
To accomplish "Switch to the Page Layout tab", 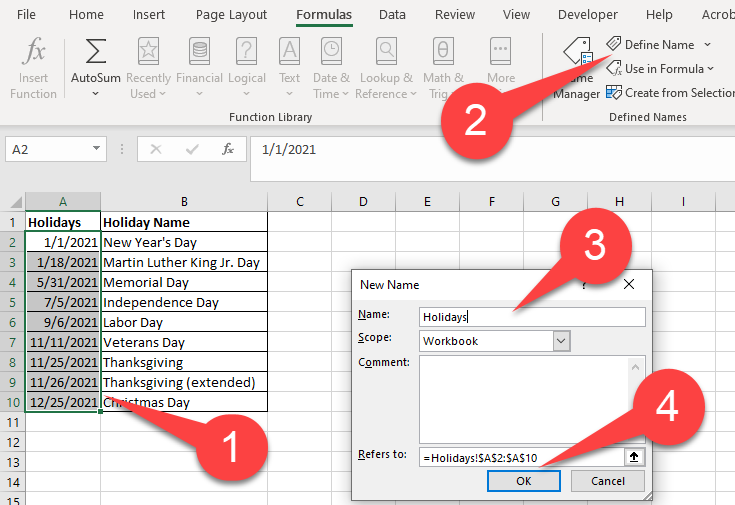I will pos(231,15).
